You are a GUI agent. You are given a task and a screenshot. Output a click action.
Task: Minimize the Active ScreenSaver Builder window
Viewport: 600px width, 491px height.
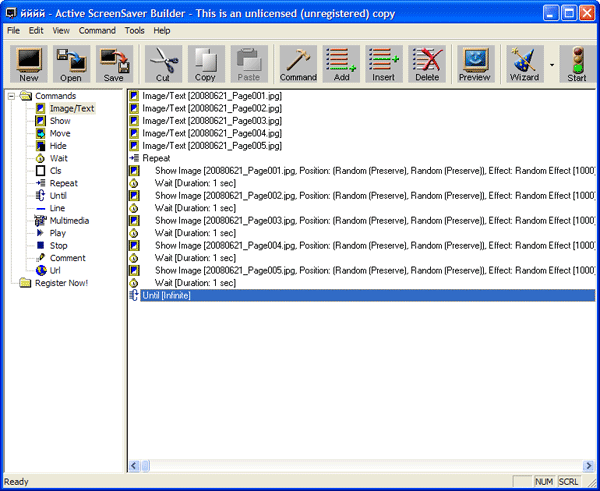(550, 13)
